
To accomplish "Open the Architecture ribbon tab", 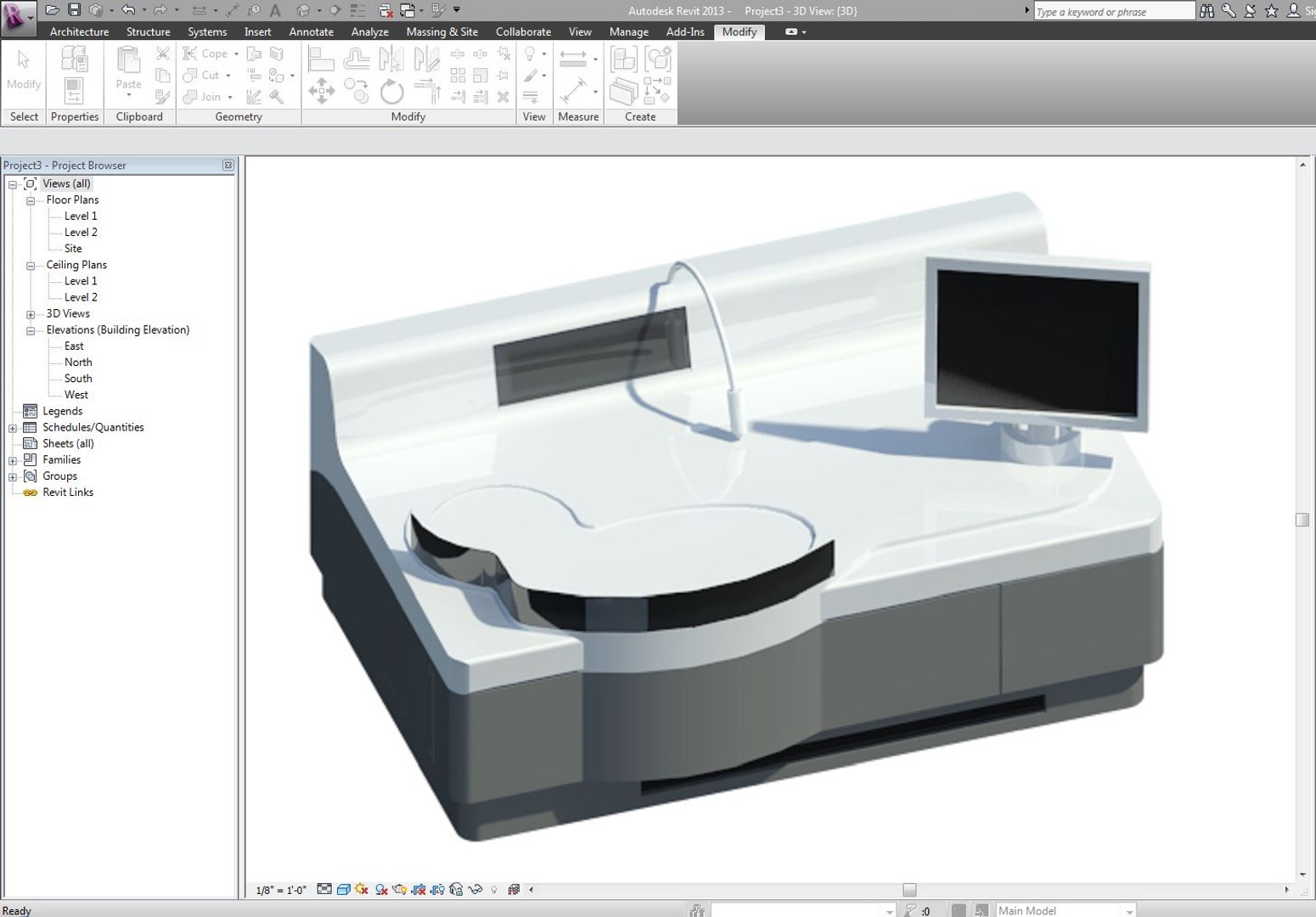I will (x=79, y=32).
